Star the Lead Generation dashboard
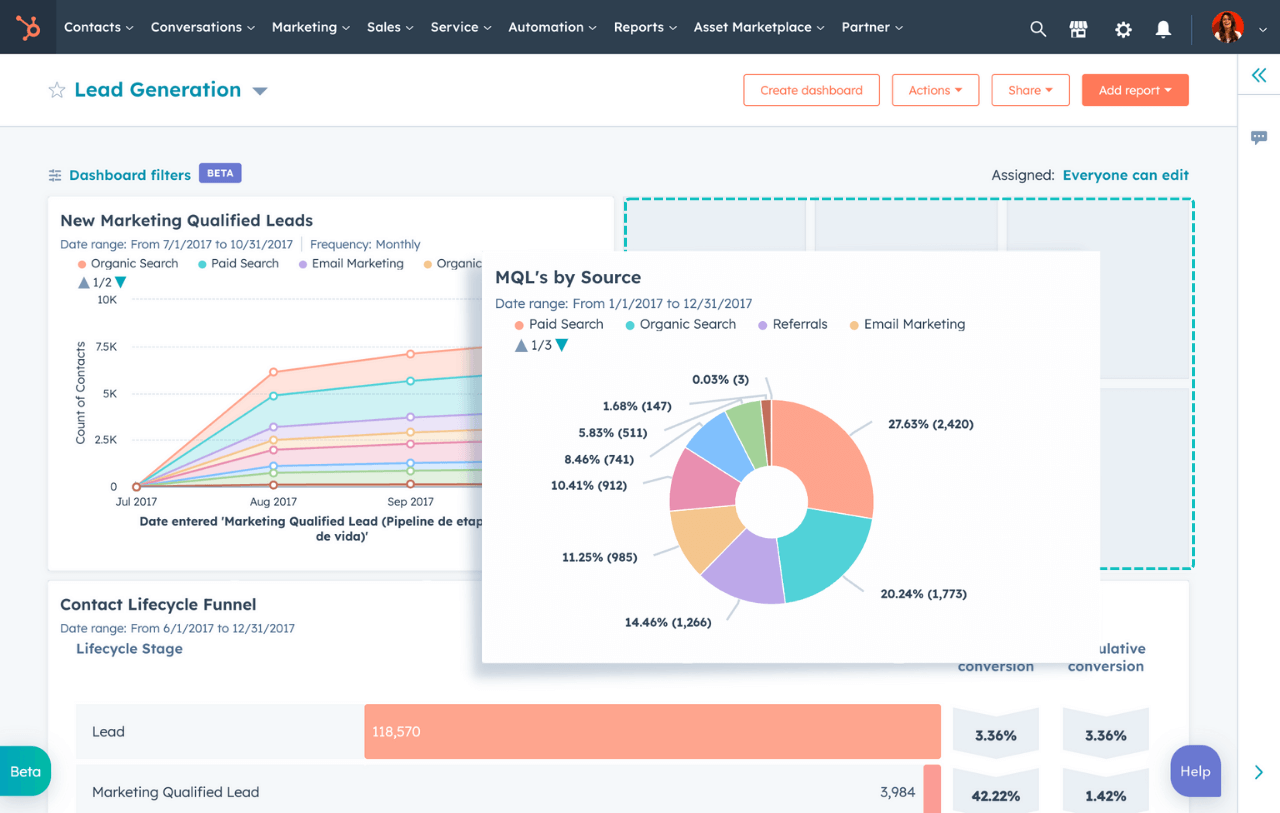This screenshot has width=1280, height=813. coord(57,90)
